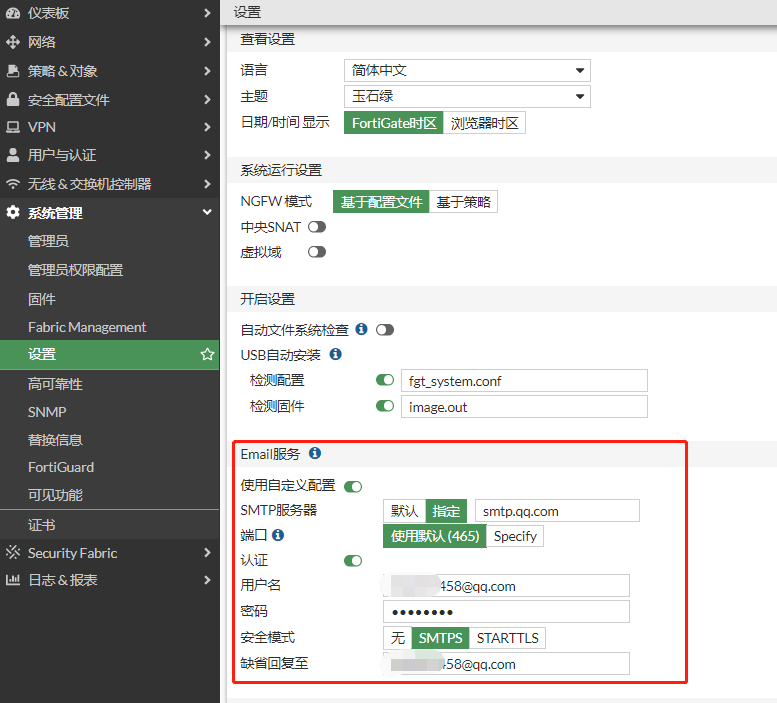This screenshot has width=777, height=703.
Task: Open the 语言 dropdown showing 简体中文
Action: click(467, 71)
